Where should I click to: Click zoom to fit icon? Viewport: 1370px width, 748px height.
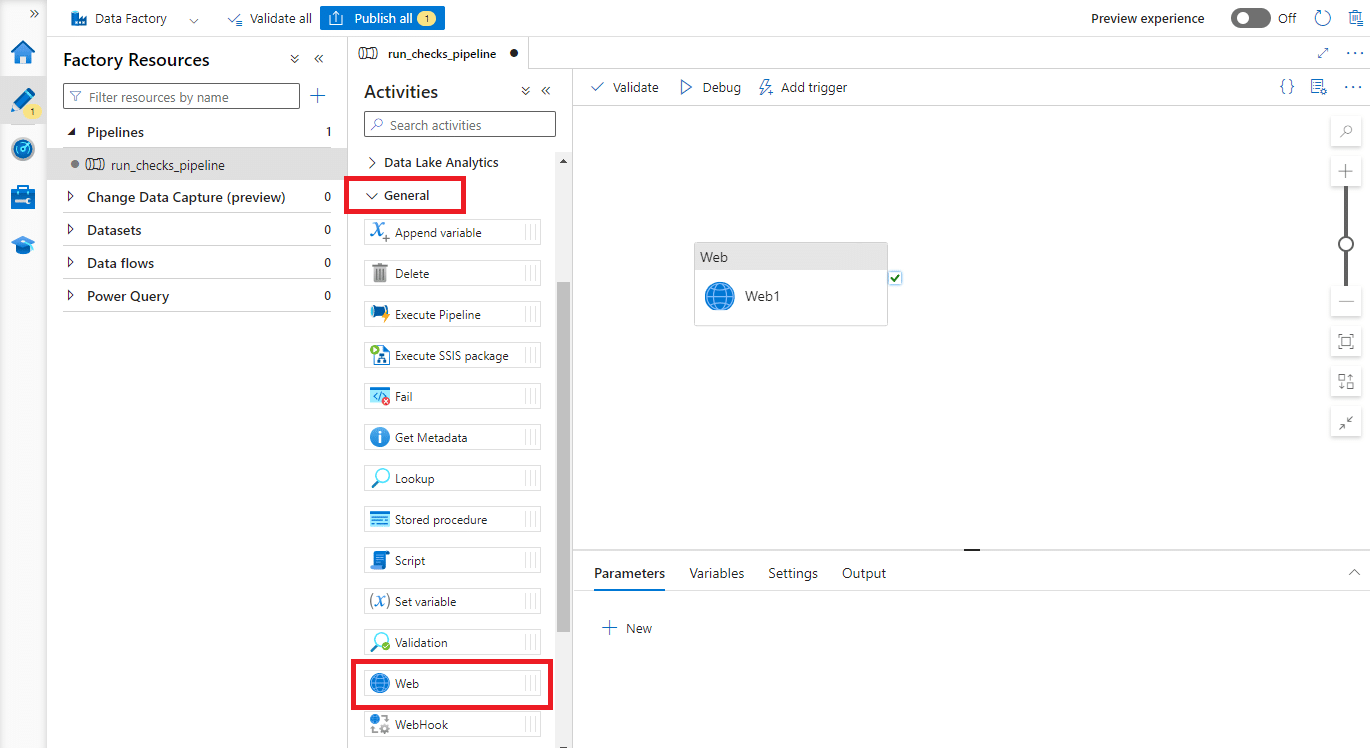pos(1346,342)
